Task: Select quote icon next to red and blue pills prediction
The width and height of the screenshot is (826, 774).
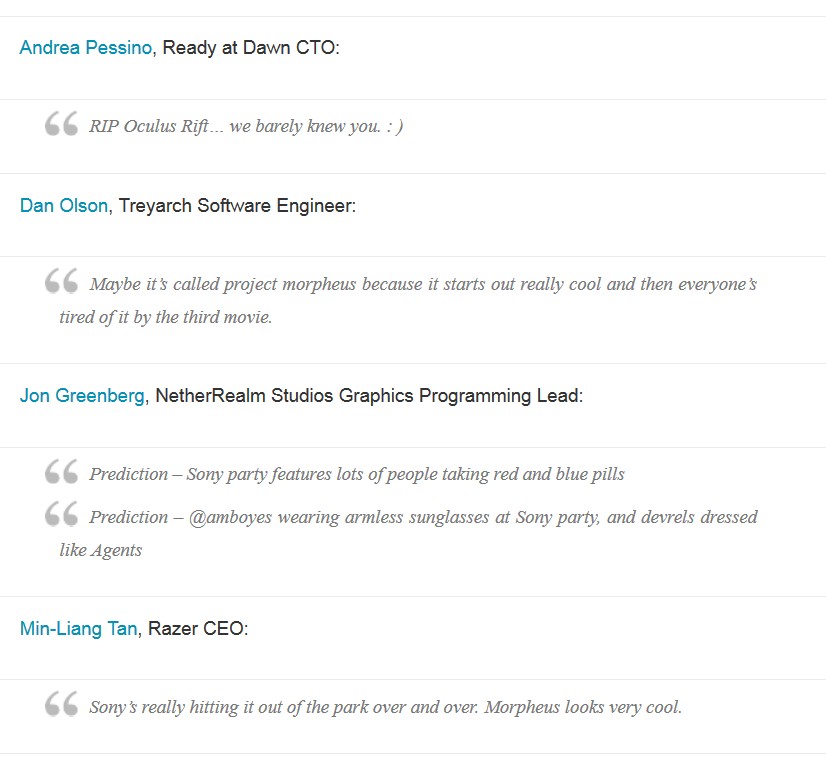Action: [61, 472]
